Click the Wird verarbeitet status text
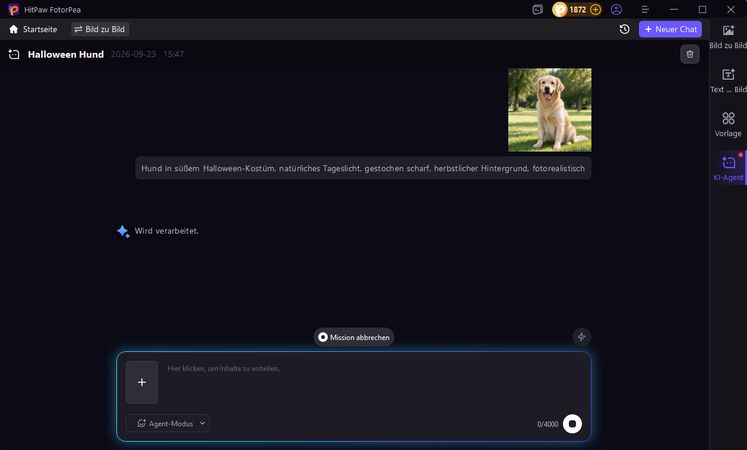This screenshot has height=450, width=747. (166, 231)
